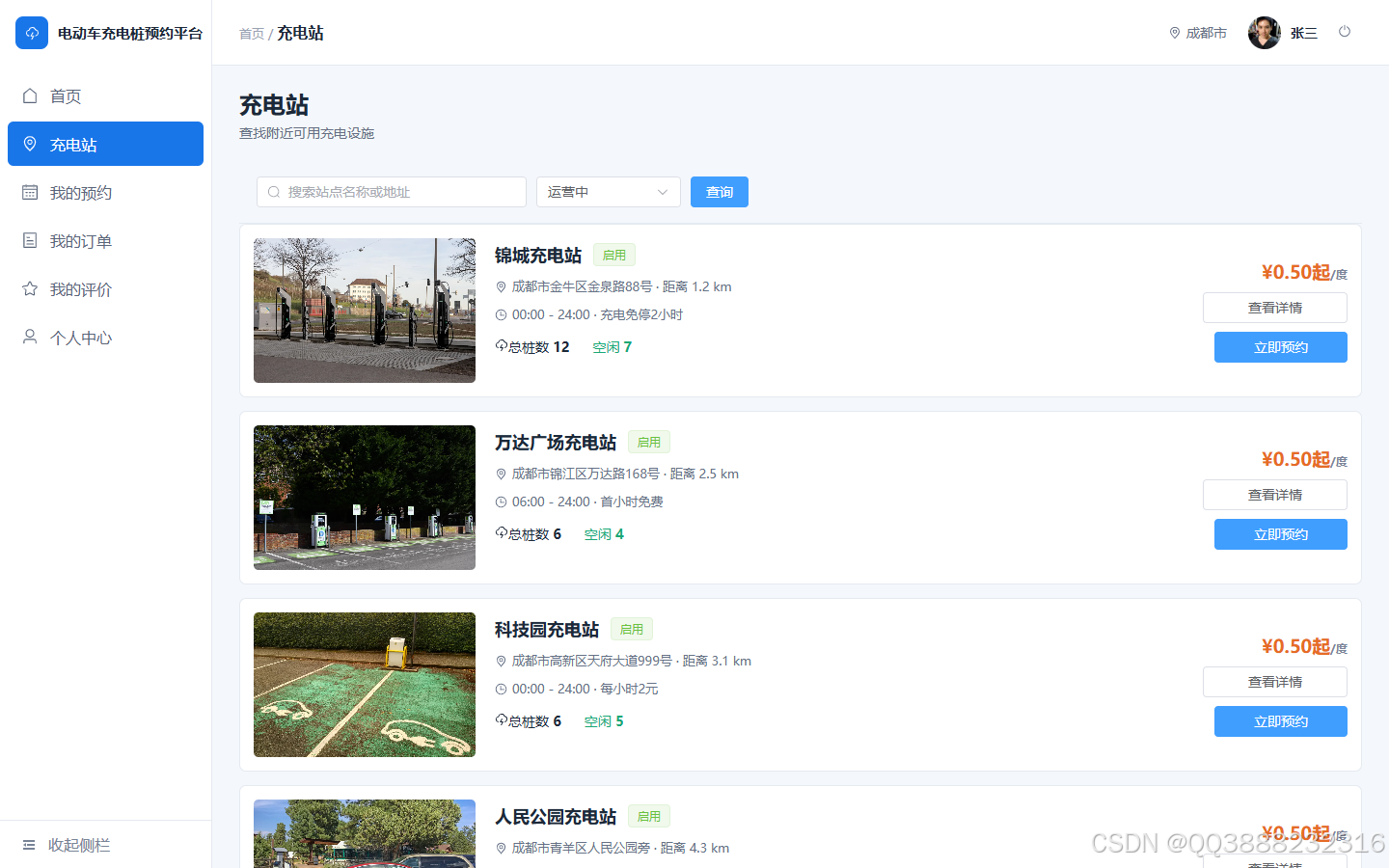The image size is (1389, 868).
Task: Click the address pin icon for 人民公园充电站
Action: pyautogui.click(x=502, y=848)
